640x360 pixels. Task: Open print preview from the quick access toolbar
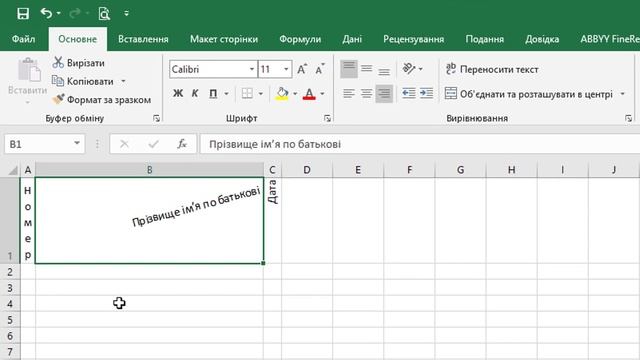tap(104, 13)
